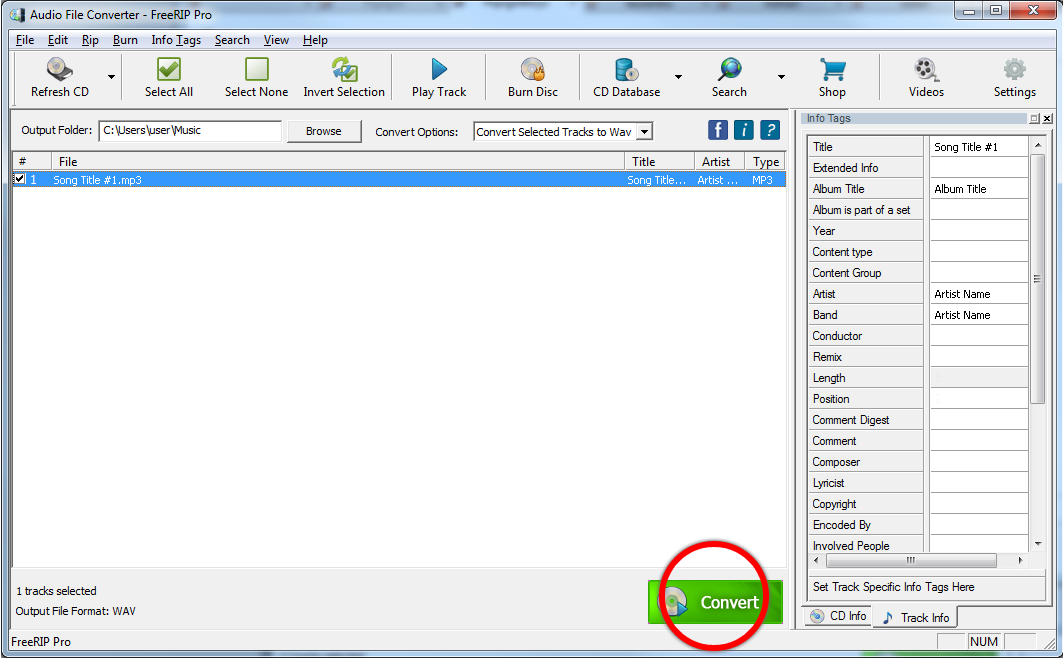Click the Browse button
The image size is (1063, 658).
click(x=323, y=131)
